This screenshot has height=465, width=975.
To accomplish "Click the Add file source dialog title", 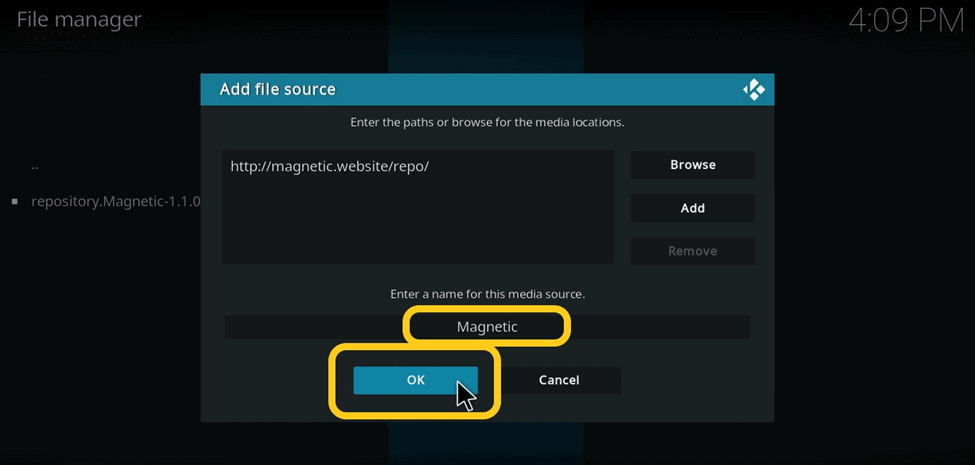I will [x=277, y=90].
